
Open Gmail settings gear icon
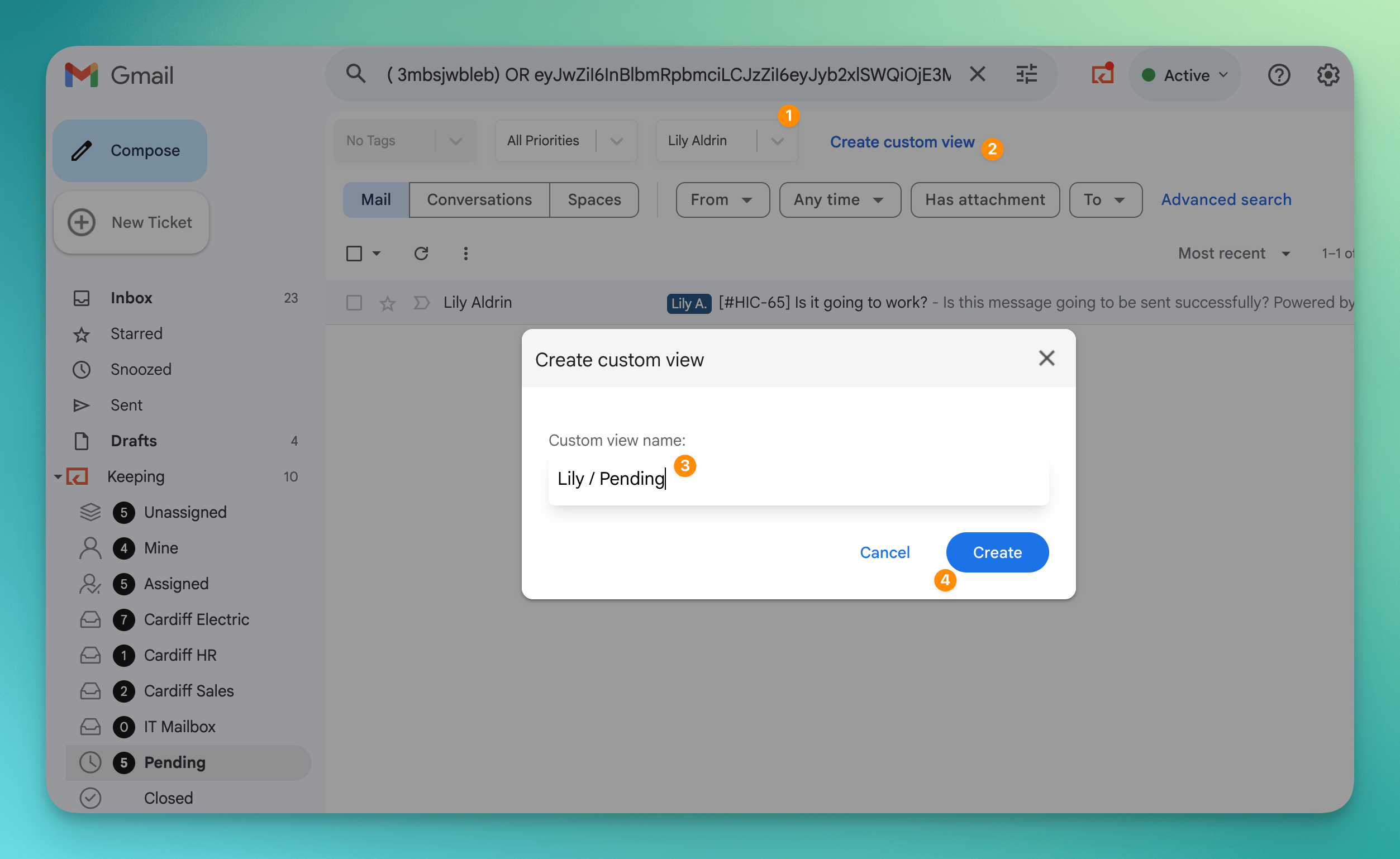point(1328,75)
